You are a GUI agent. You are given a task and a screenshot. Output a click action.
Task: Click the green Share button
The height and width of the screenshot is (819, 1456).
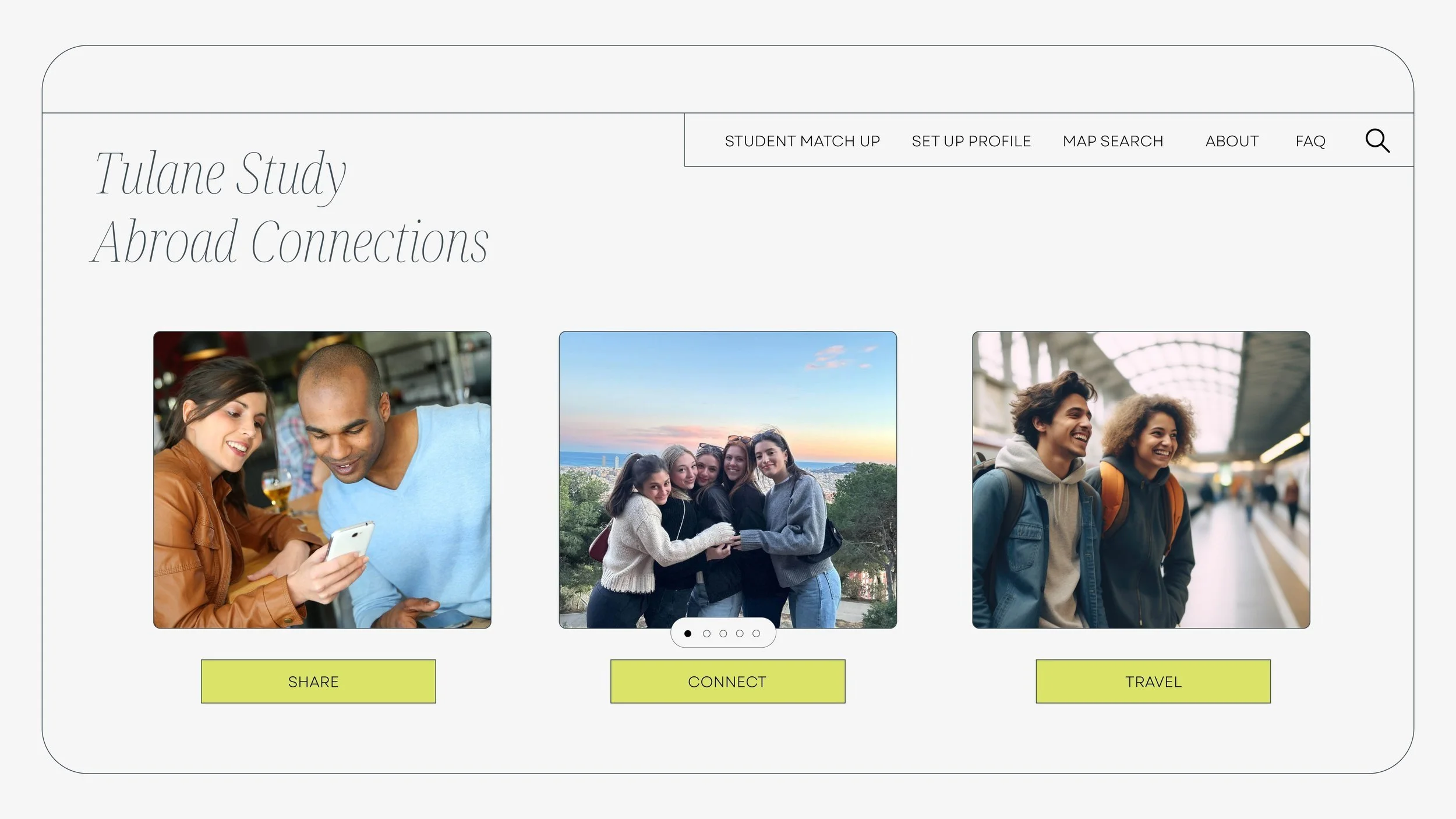(x=318, y=681)
